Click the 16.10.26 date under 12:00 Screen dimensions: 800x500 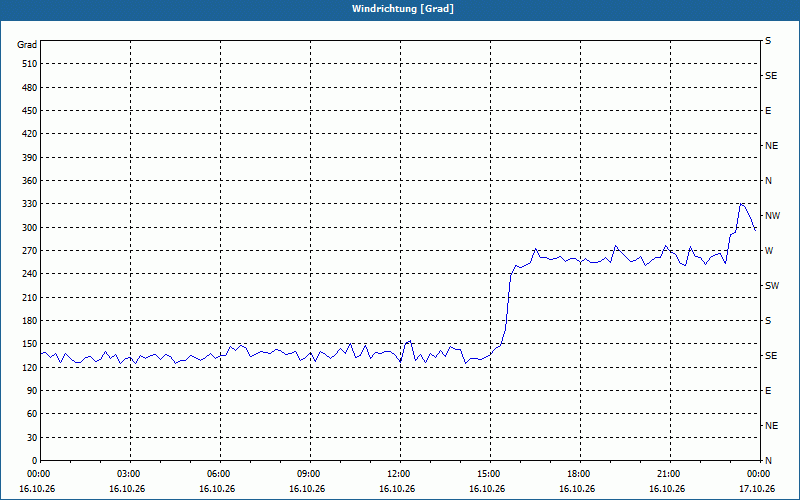tap(397, 489)
